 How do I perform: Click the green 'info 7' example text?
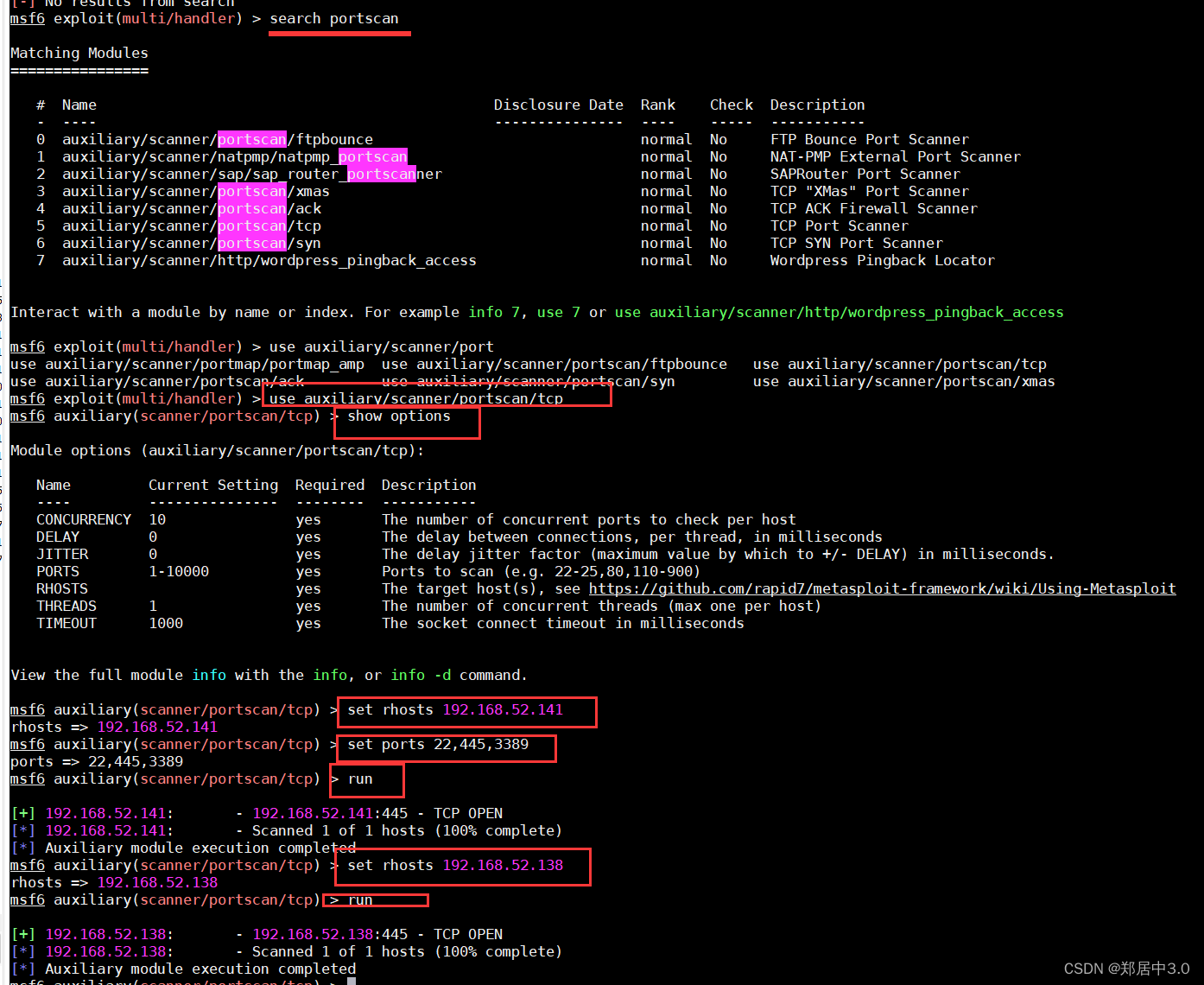494,312
